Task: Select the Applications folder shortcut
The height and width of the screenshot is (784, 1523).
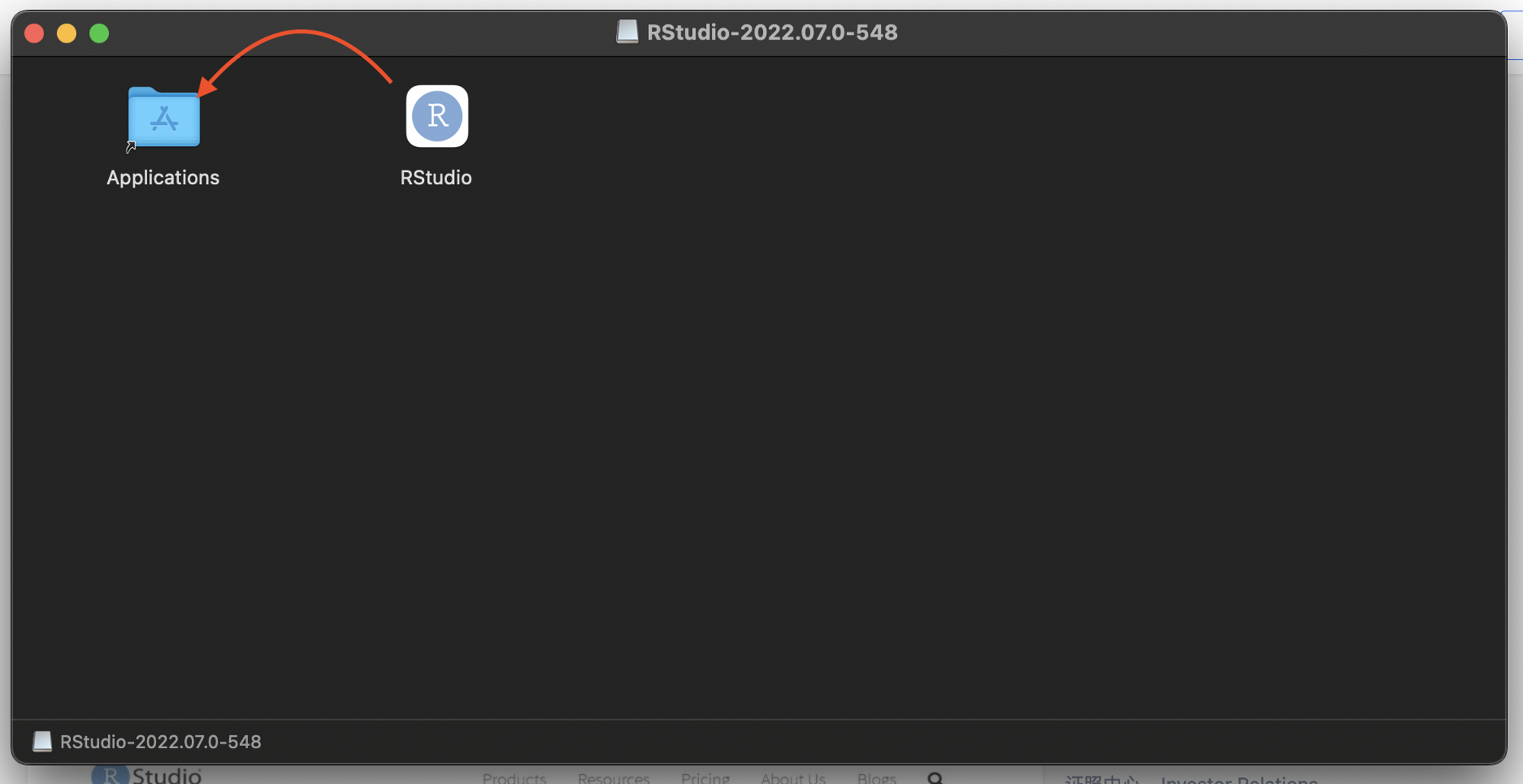Action: pos(164,116)
